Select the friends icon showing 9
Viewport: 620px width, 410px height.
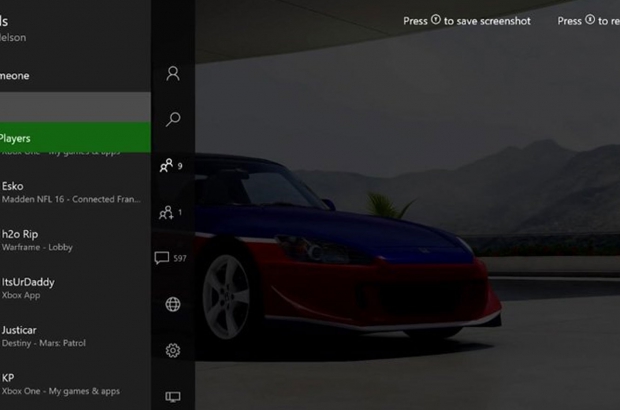click(171, 165)
